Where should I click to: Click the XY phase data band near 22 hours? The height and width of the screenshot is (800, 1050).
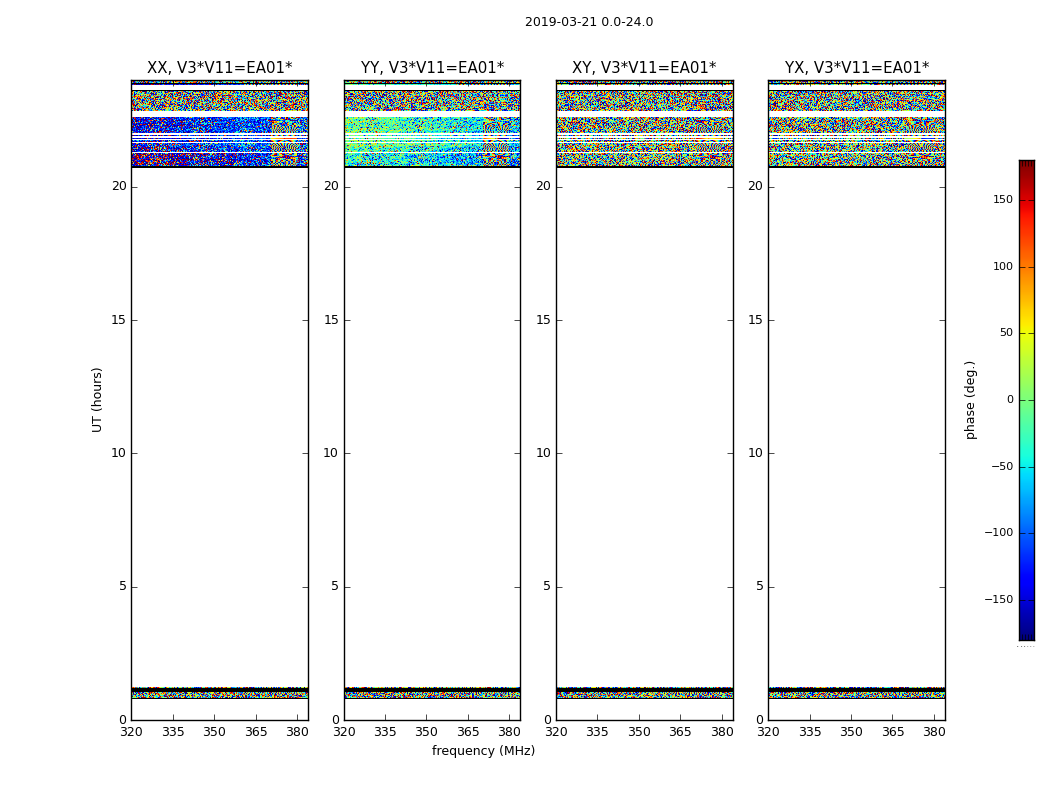click(645, 141)
